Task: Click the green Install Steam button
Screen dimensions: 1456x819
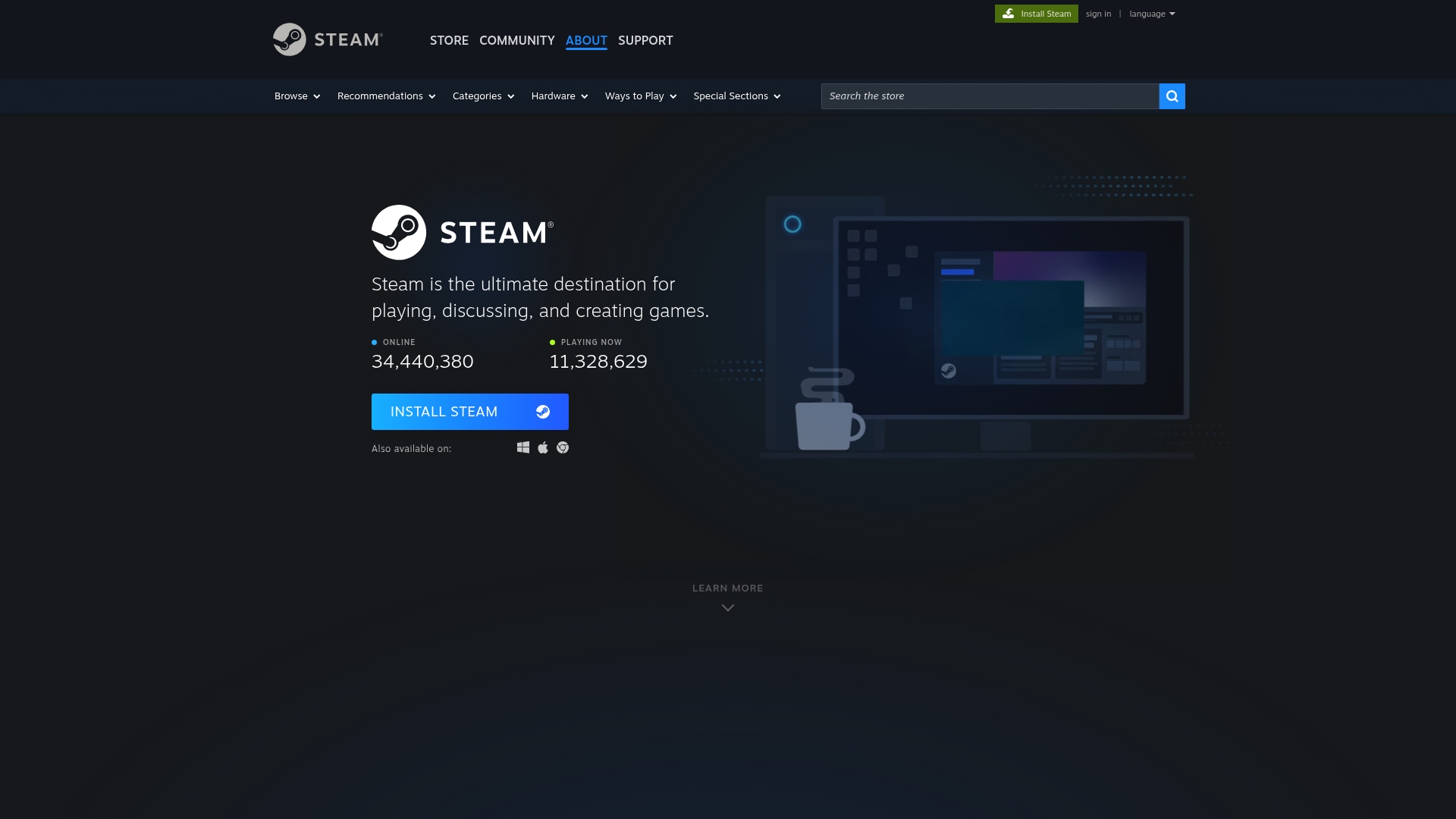Action: tap(1037, 14)
